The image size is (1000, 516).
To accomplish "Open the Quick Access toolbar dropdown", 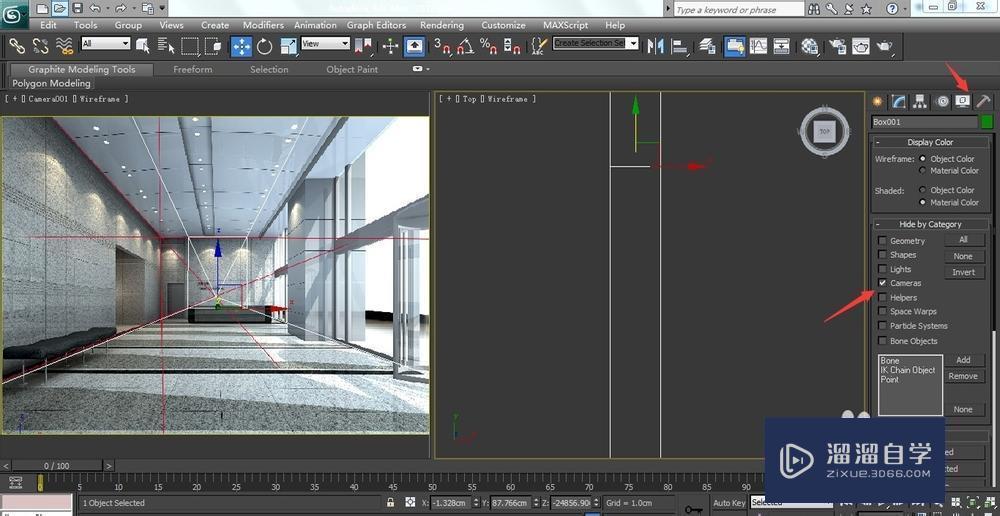I will coord(163,8).
